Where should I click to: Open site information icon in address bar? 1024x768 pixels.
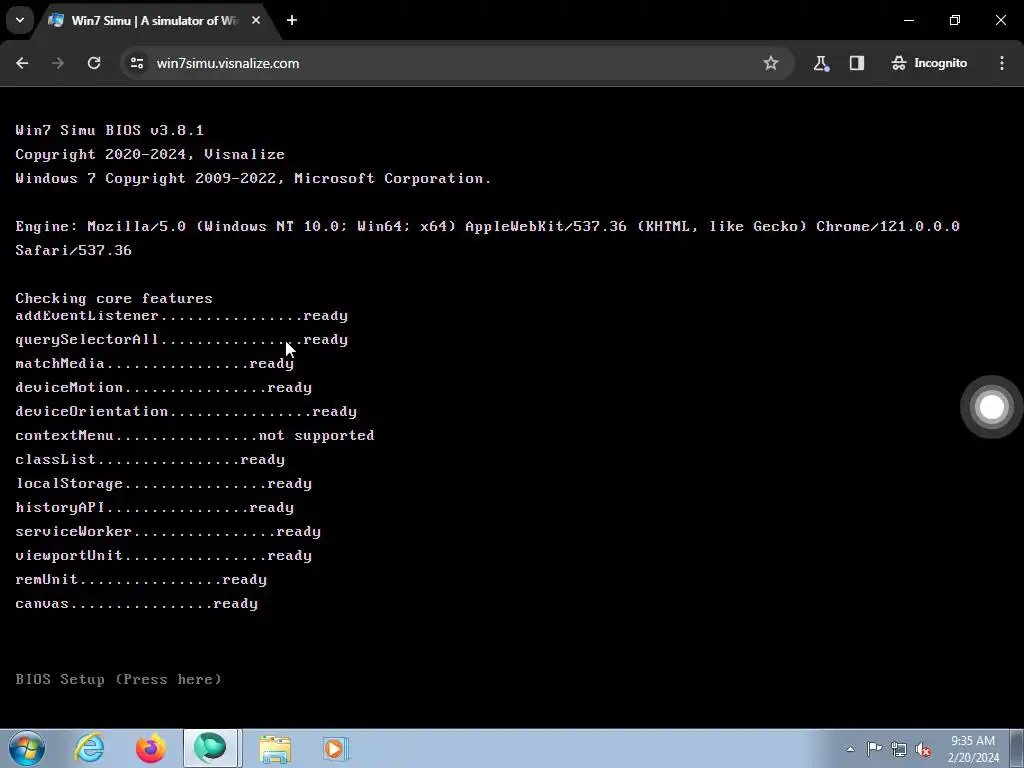pos(136,63)
